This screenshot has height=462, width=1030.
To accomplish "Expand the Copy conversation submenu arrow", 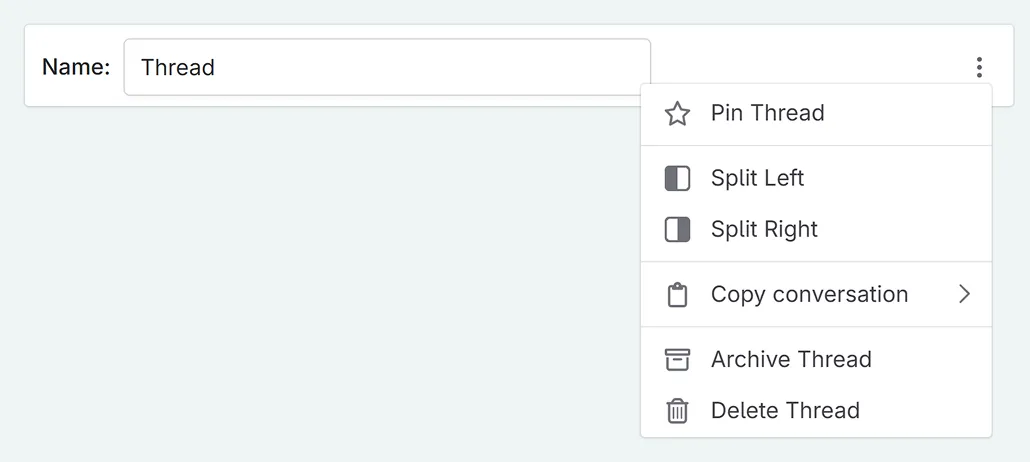I will [964, 294].
